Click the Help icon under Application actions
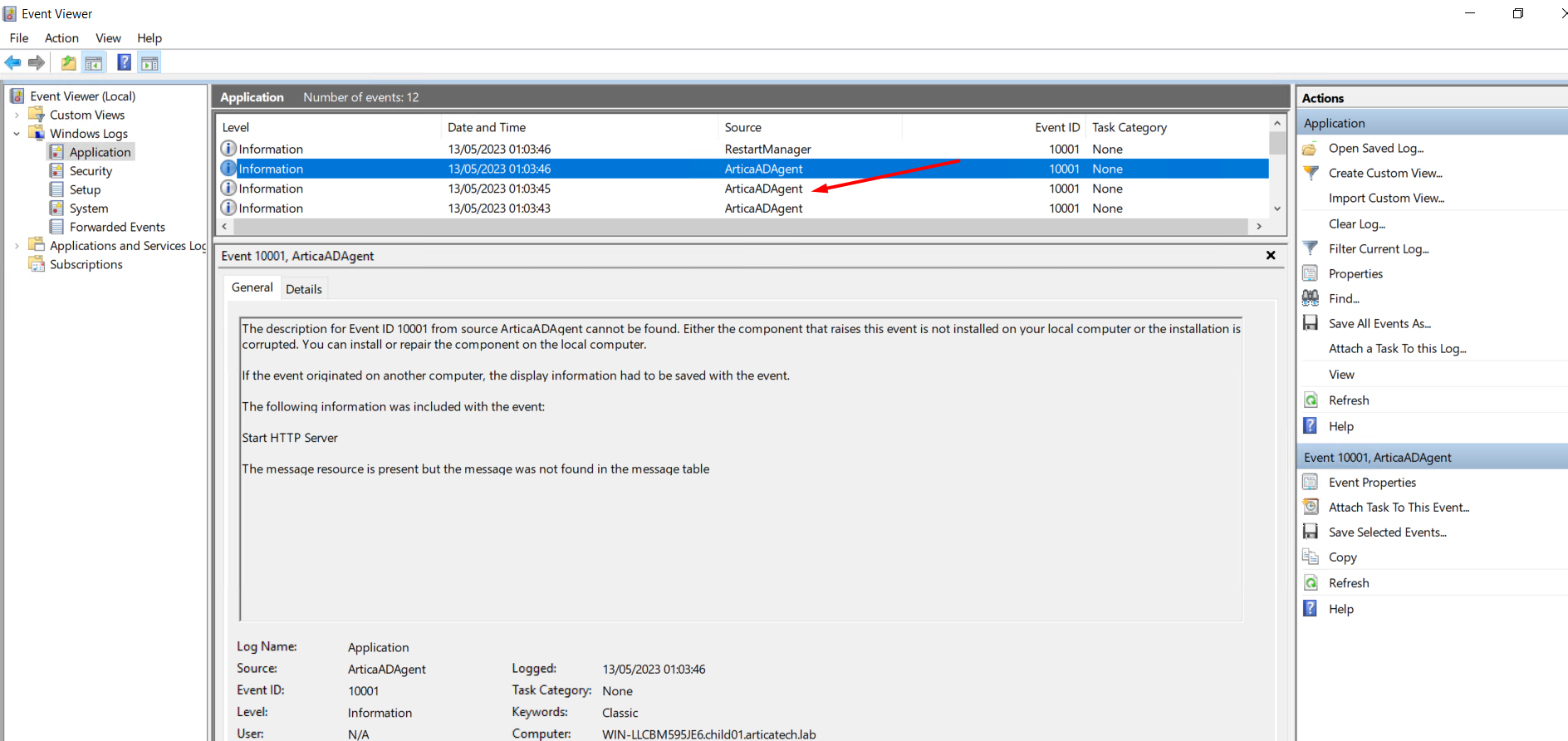The width and height of the screenshot is (1568, 741). click(x=1311, y=426)
